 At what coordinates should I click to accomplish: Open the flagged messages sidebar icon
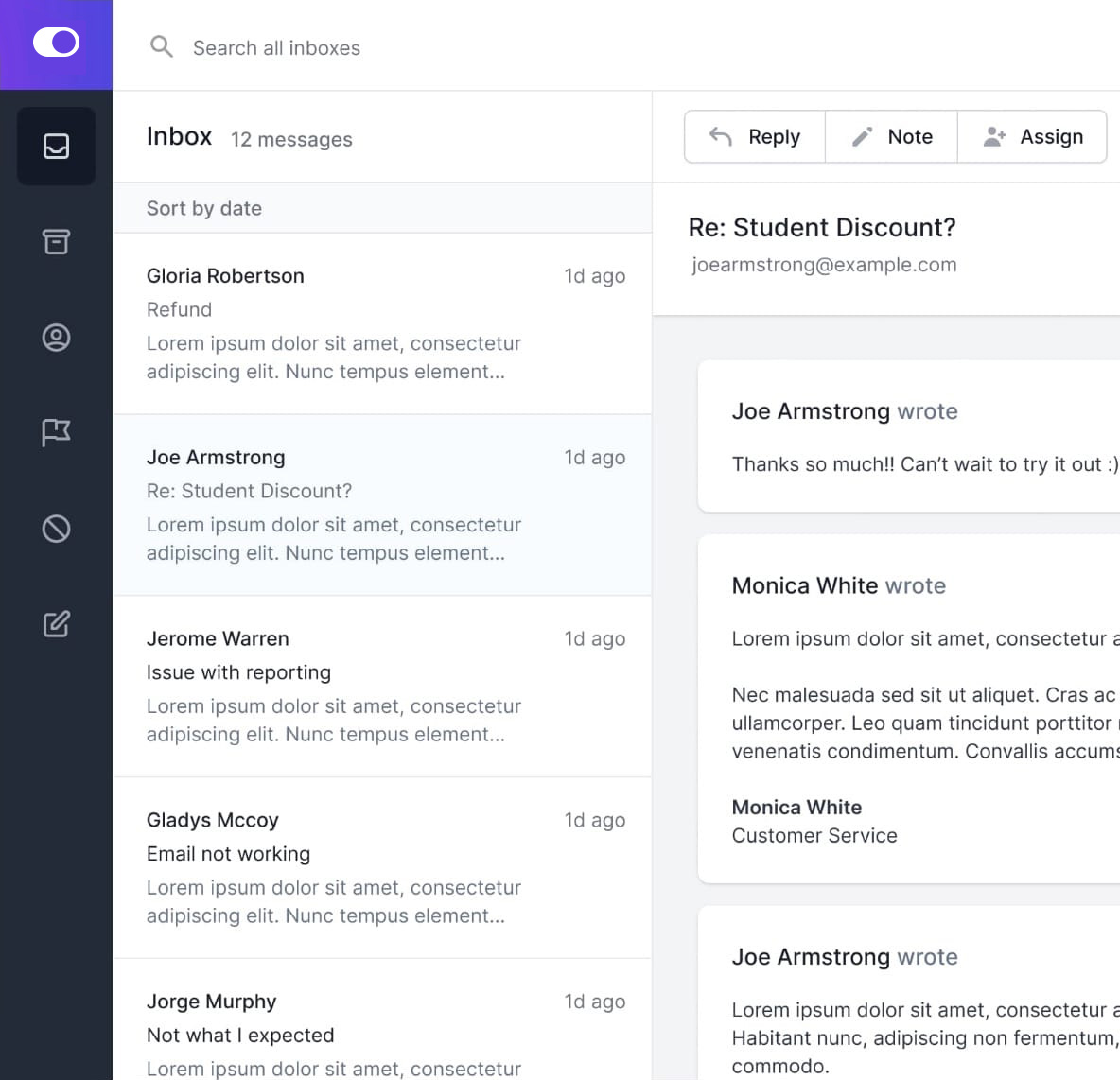pos(56,433)
